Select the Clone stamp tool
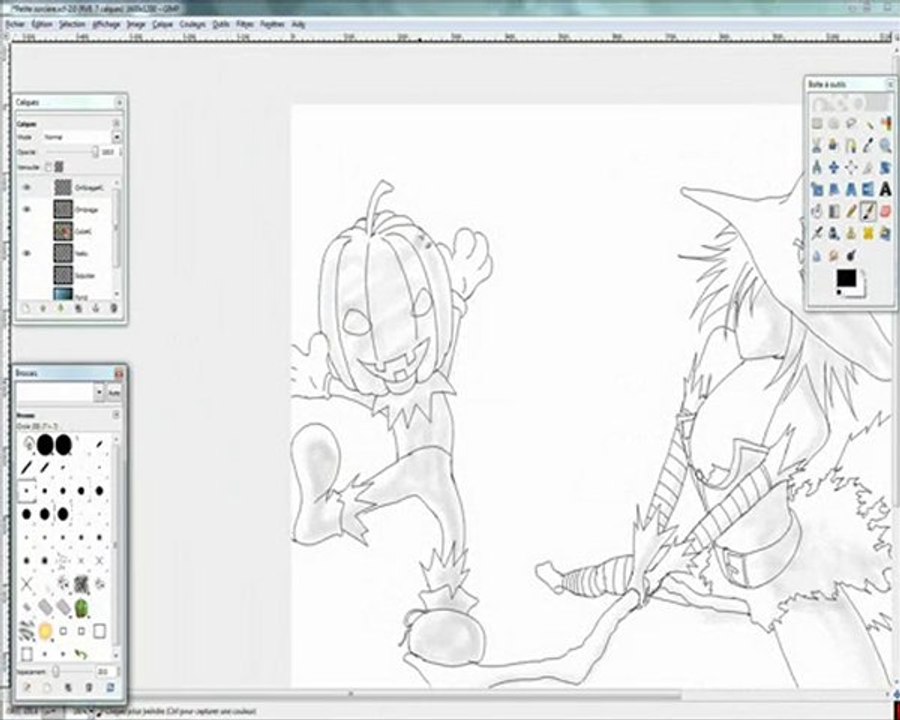This screenshot has width=900, height=720. tap(851, 233)
